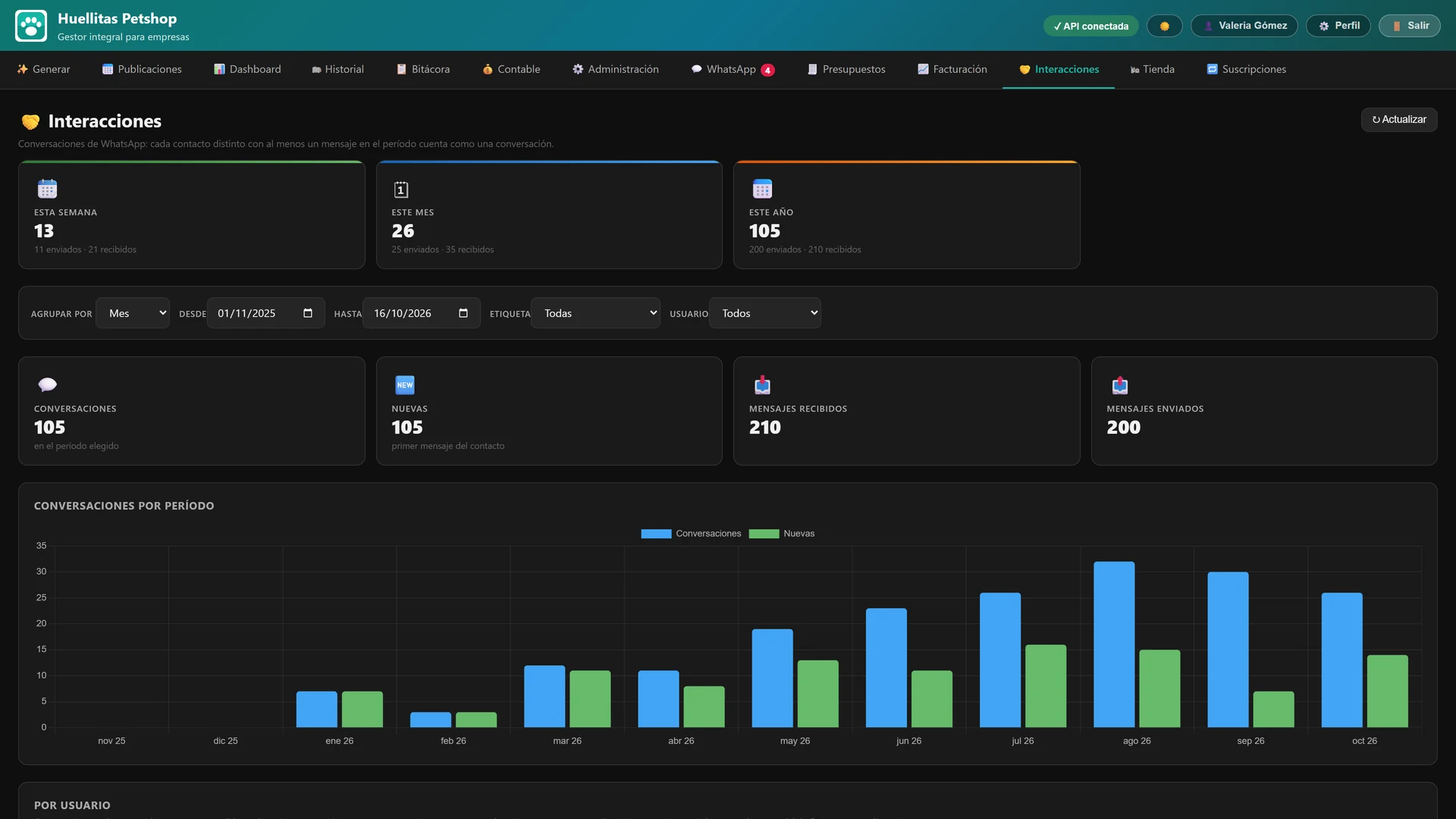1456x819 pixels.
Task: Click the sep 26 Nuevas green bar
Action: pos(1273,709)
